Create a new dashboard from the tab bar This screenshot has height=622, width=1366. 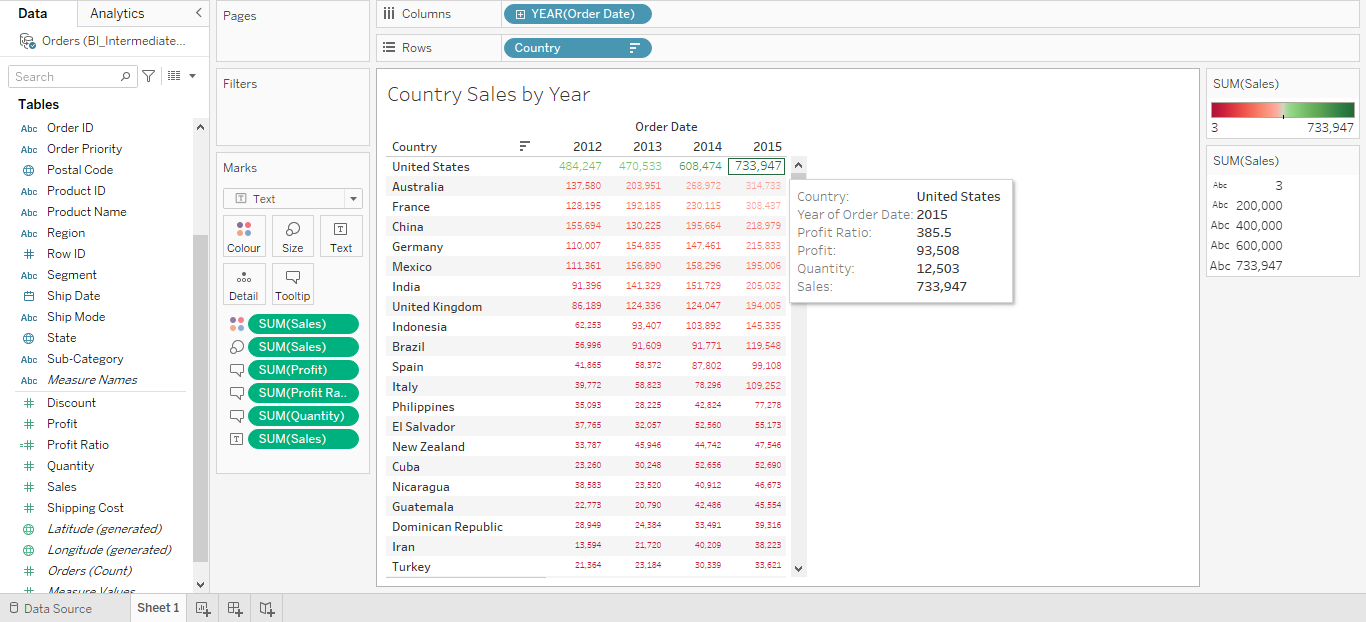[x=234, y=608]
